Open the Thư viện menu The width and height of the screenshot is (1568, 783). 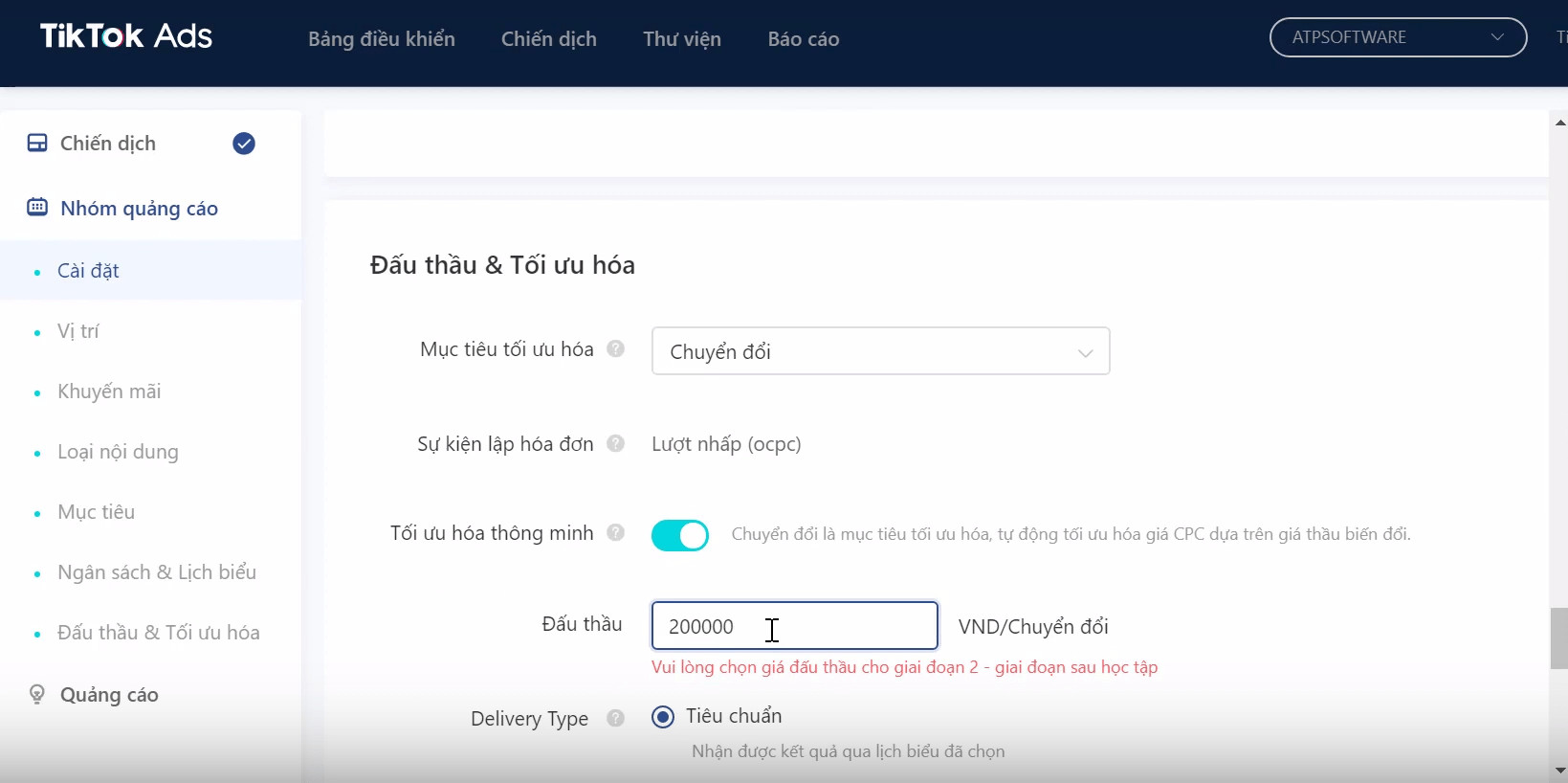pos(682,39)
